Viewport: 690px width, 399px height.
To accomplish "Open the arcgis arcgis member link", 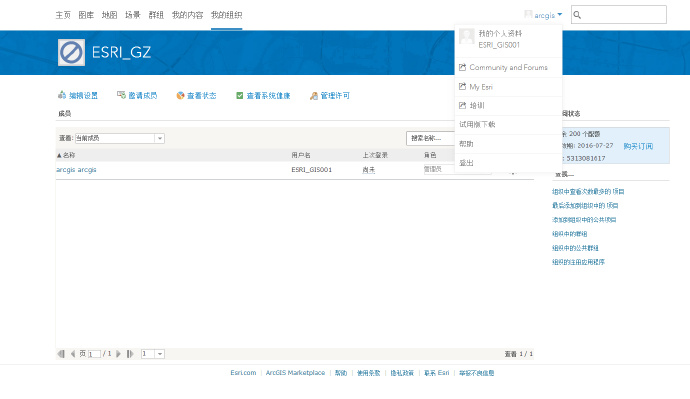I will 76,170.
